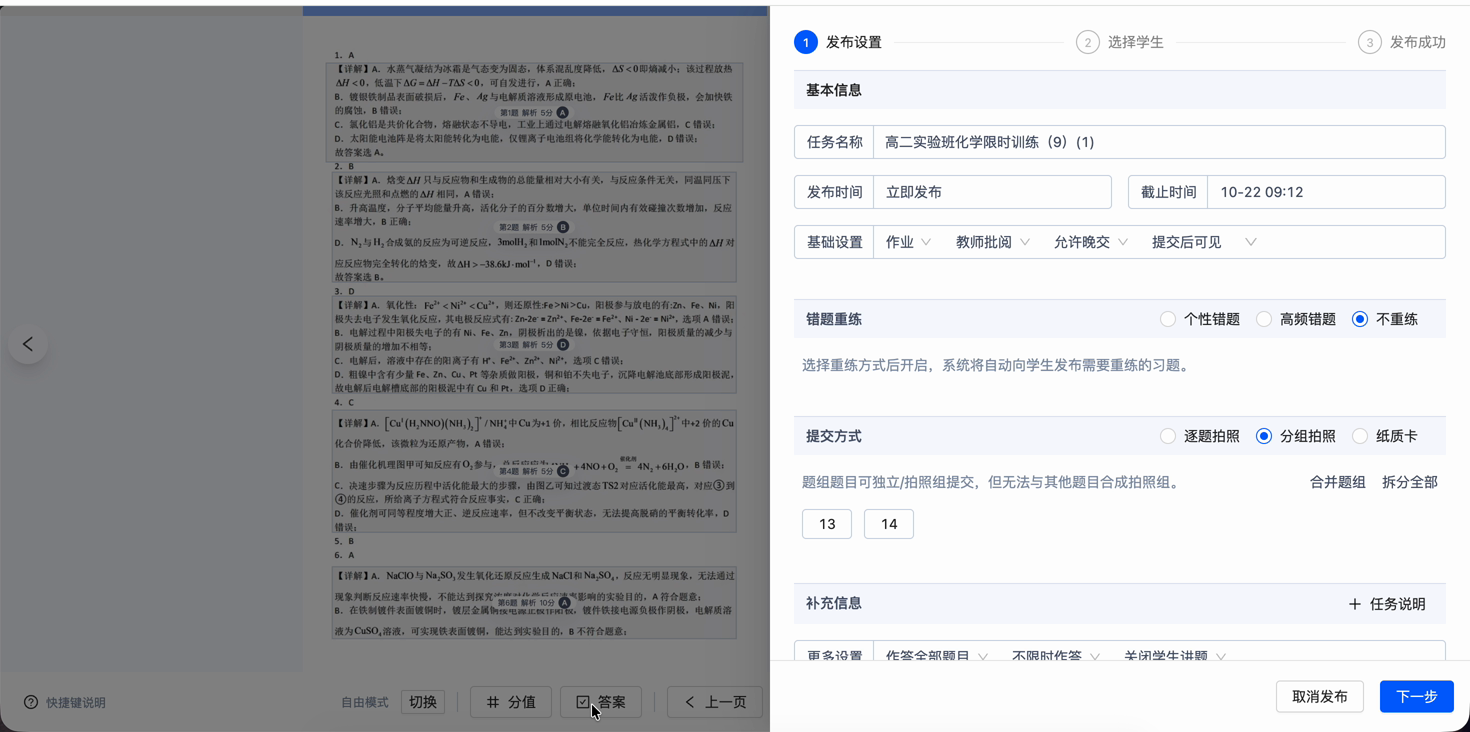Screen dimensions: 1470x732
Task: Click step 1 发布设置
Action: (838, 42)
